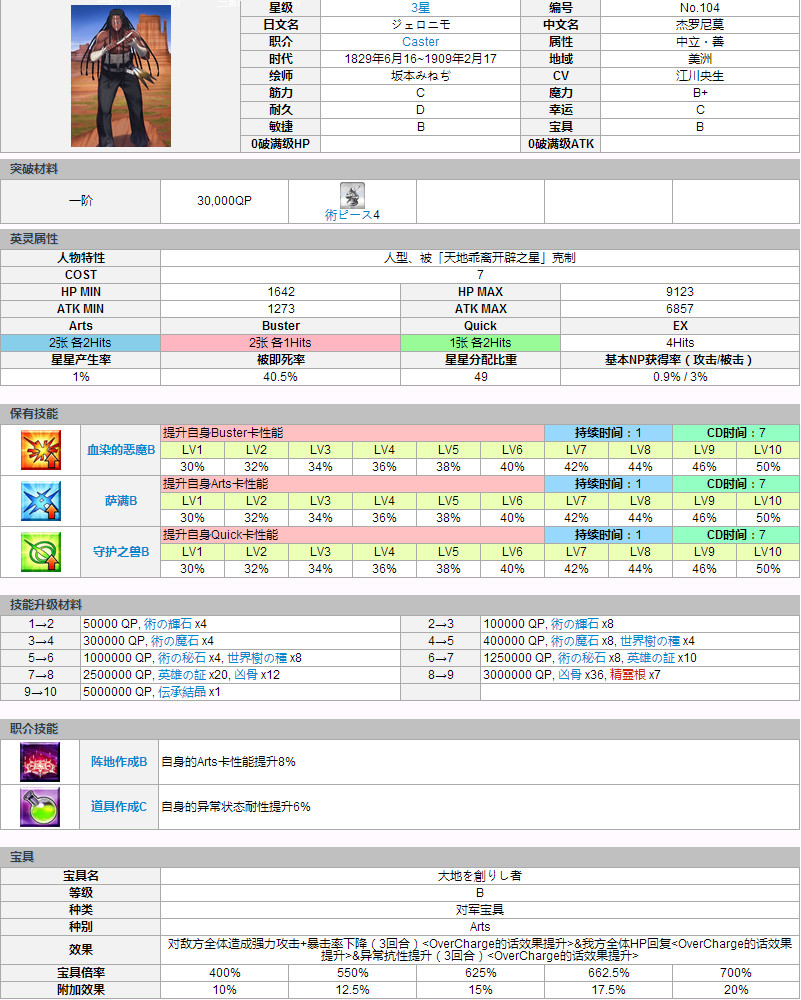Open the 血染的恶魔B skill link
This screenshot has width=801, height=1000.
(x=121, y=450)
